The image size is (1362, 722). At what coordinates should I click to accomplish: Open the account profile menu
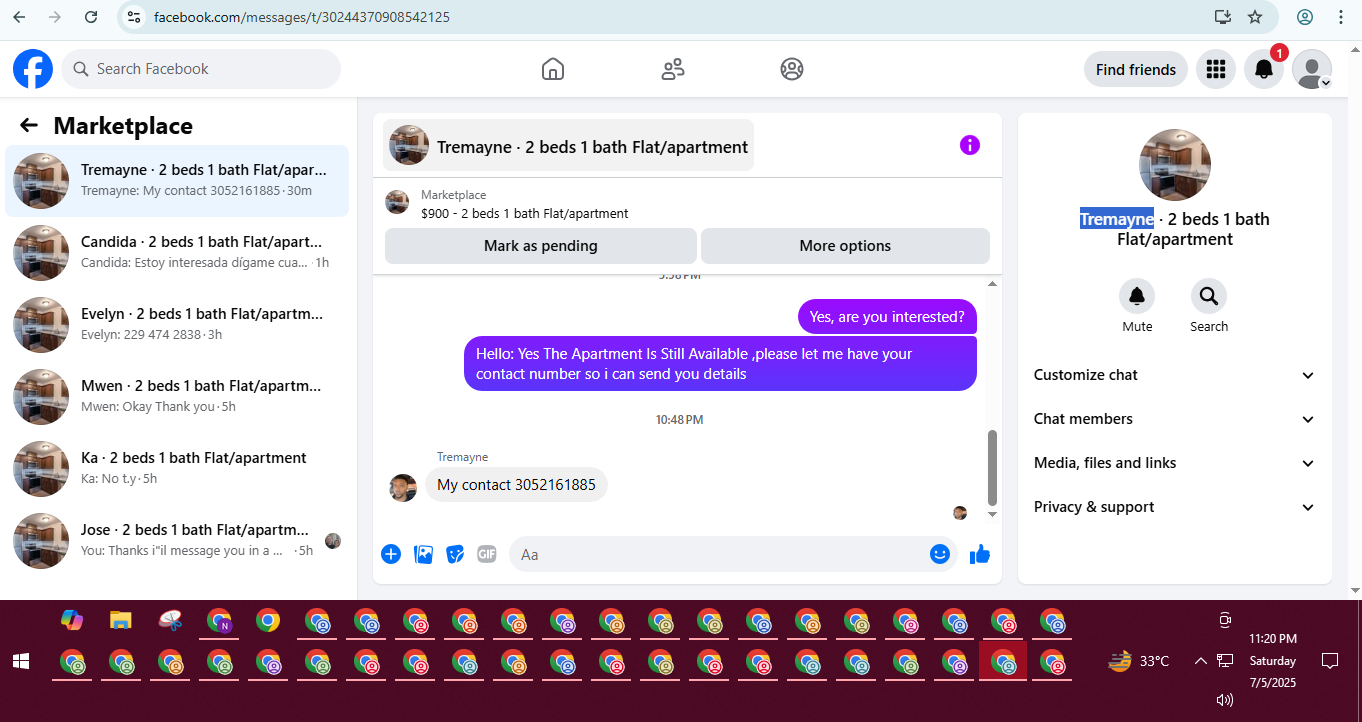[x=1312, y=69]
